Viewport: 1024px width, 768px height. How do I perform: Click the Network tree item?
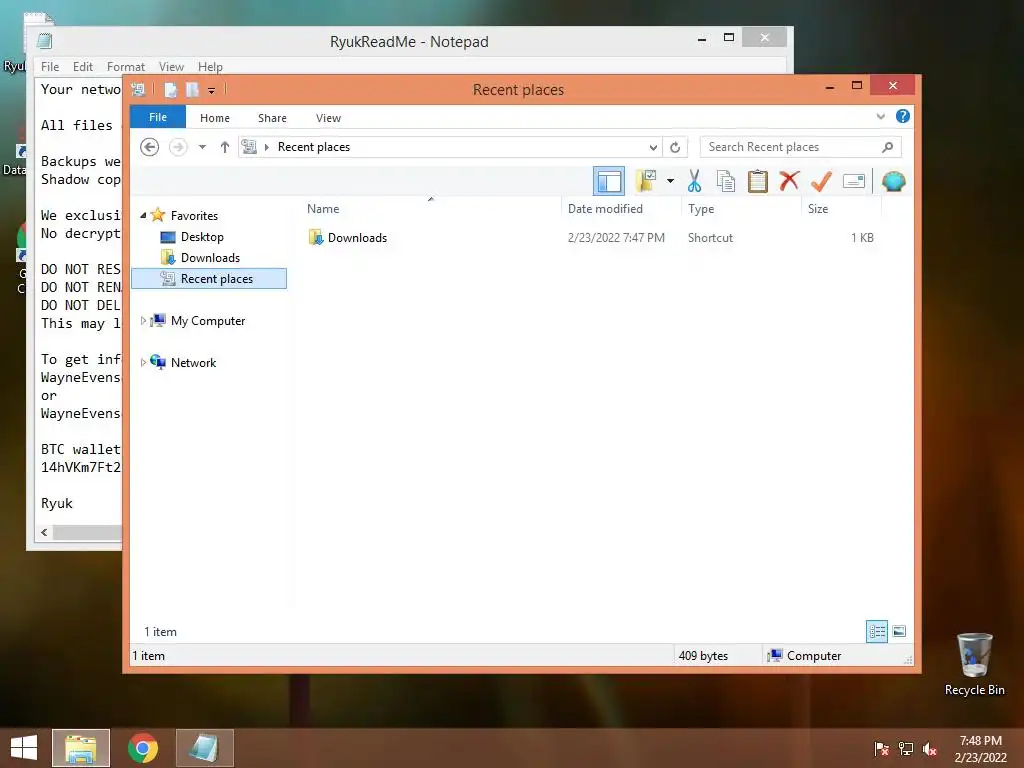[x=193, y=362]
